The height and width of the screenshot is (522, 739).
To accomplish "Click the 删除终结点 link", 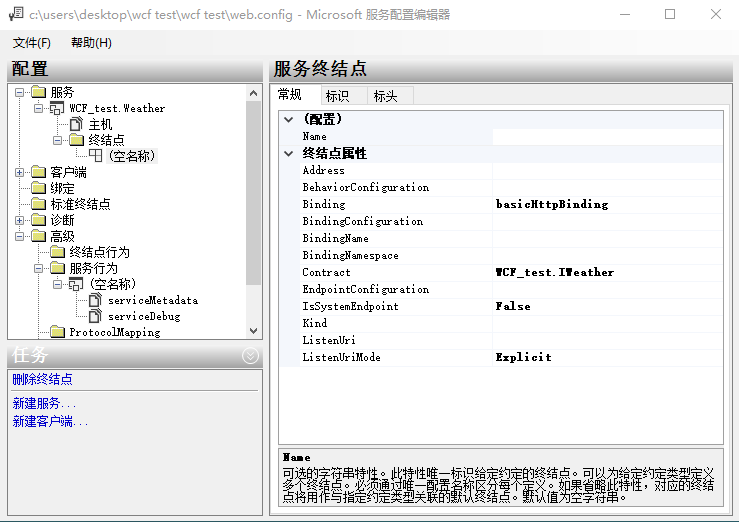I will click(42, 379).
